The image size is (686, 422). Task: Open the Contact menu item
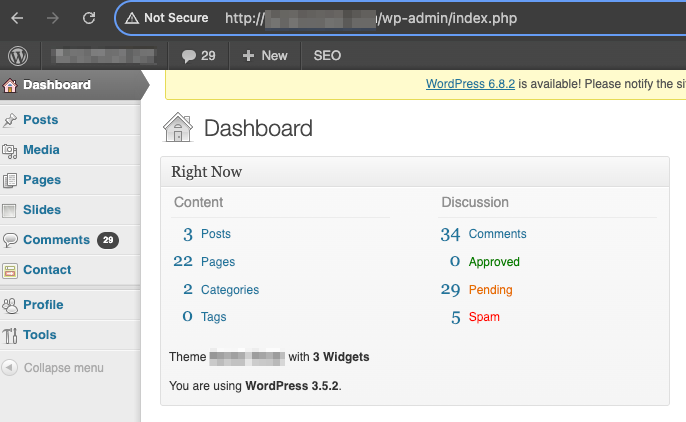(47, 270)
